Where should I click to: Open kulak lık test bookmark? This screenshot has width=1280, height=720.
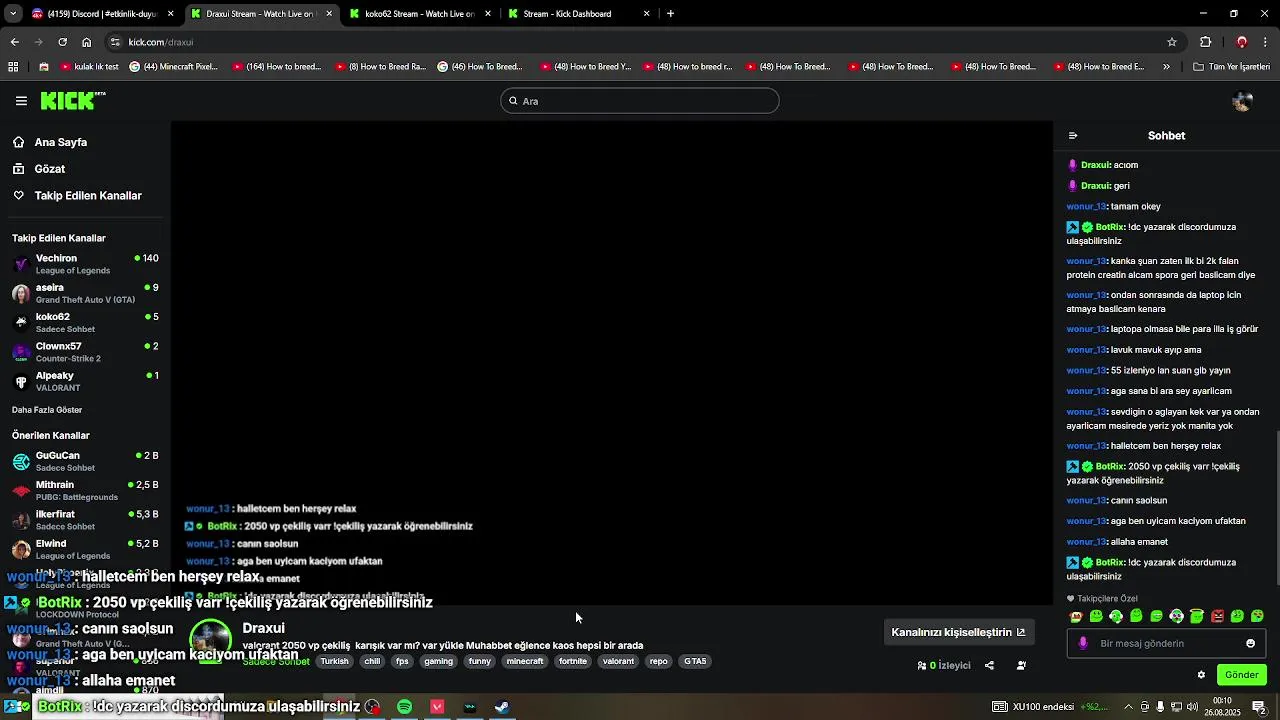point(89,67)
